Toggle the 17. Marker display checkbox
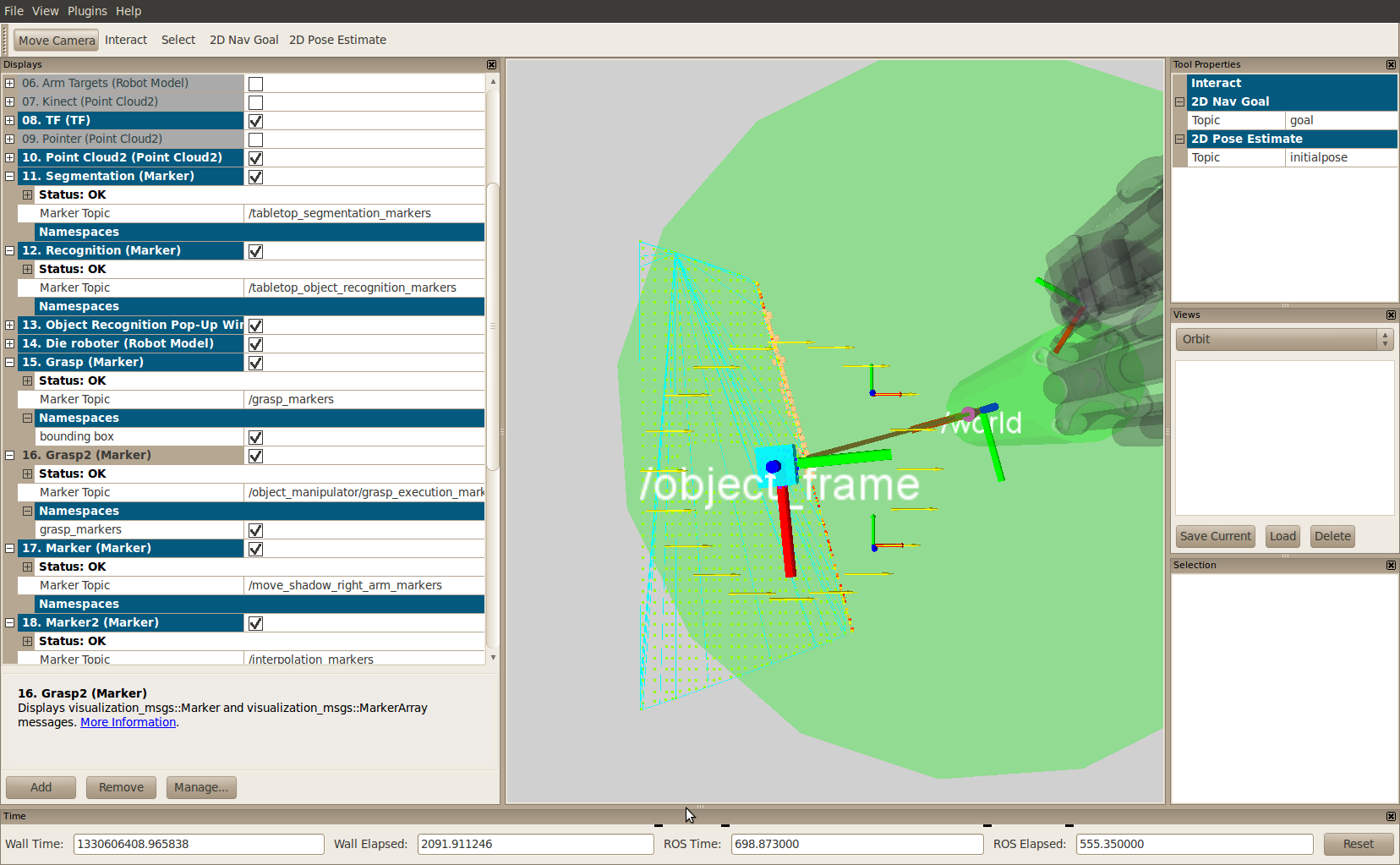 255,549
